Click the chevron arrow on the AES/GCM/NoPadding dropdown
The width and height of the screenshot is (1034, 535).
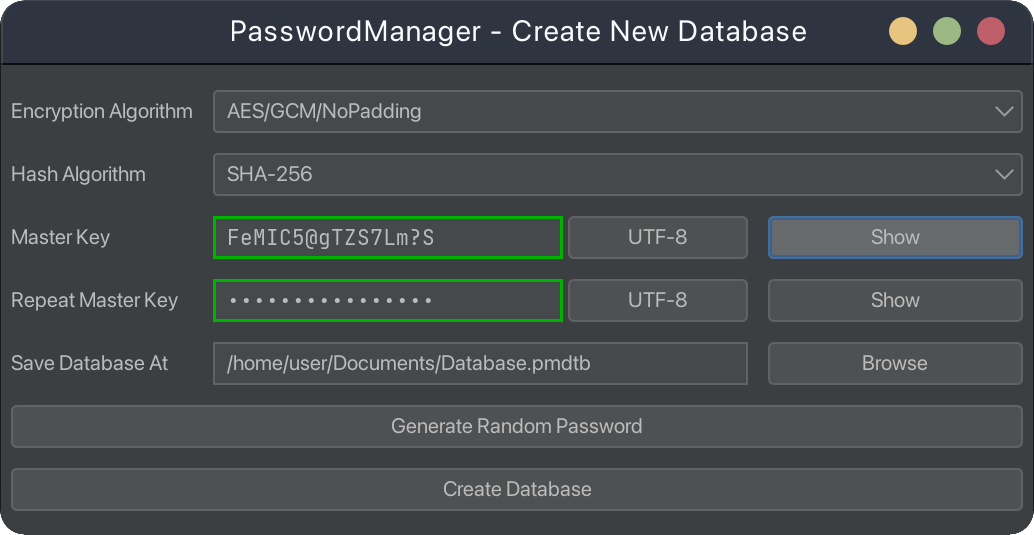(1005, 111)
